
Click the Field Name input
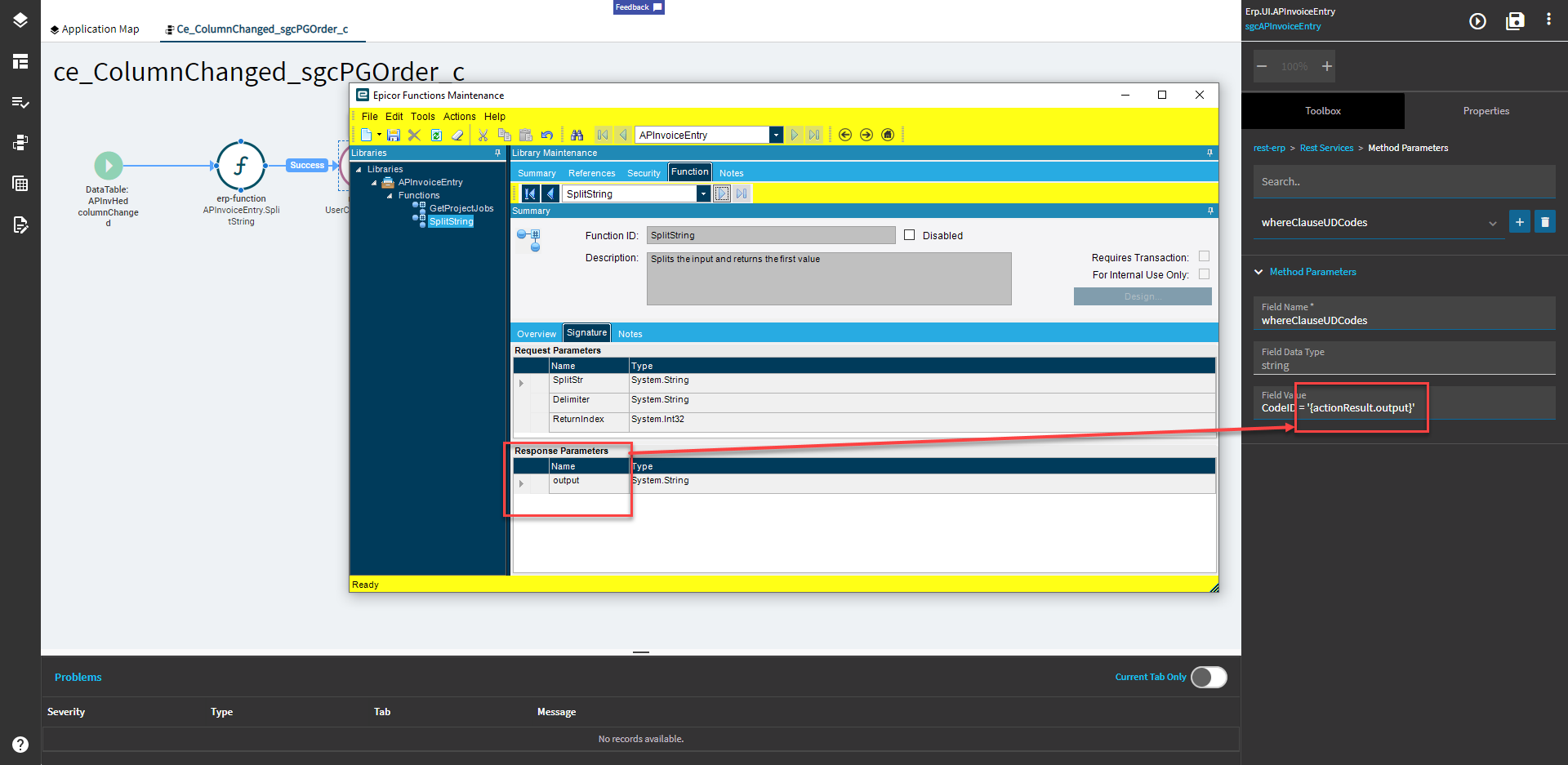1405,314
